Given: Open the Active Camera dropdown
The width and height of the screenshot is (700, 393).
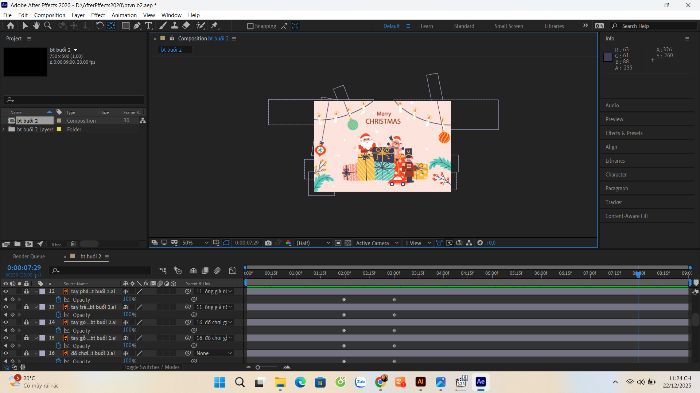Looking at the screenshot, I should click(376, 243).
